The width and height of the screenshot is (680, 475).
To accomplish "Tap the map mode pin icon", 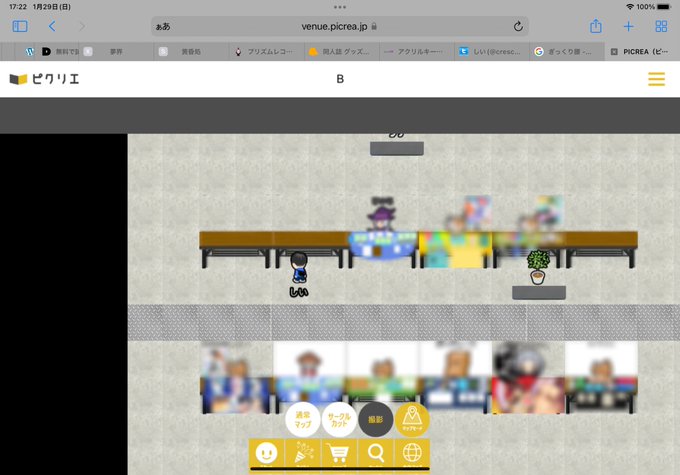I will (x=412, y=419).
